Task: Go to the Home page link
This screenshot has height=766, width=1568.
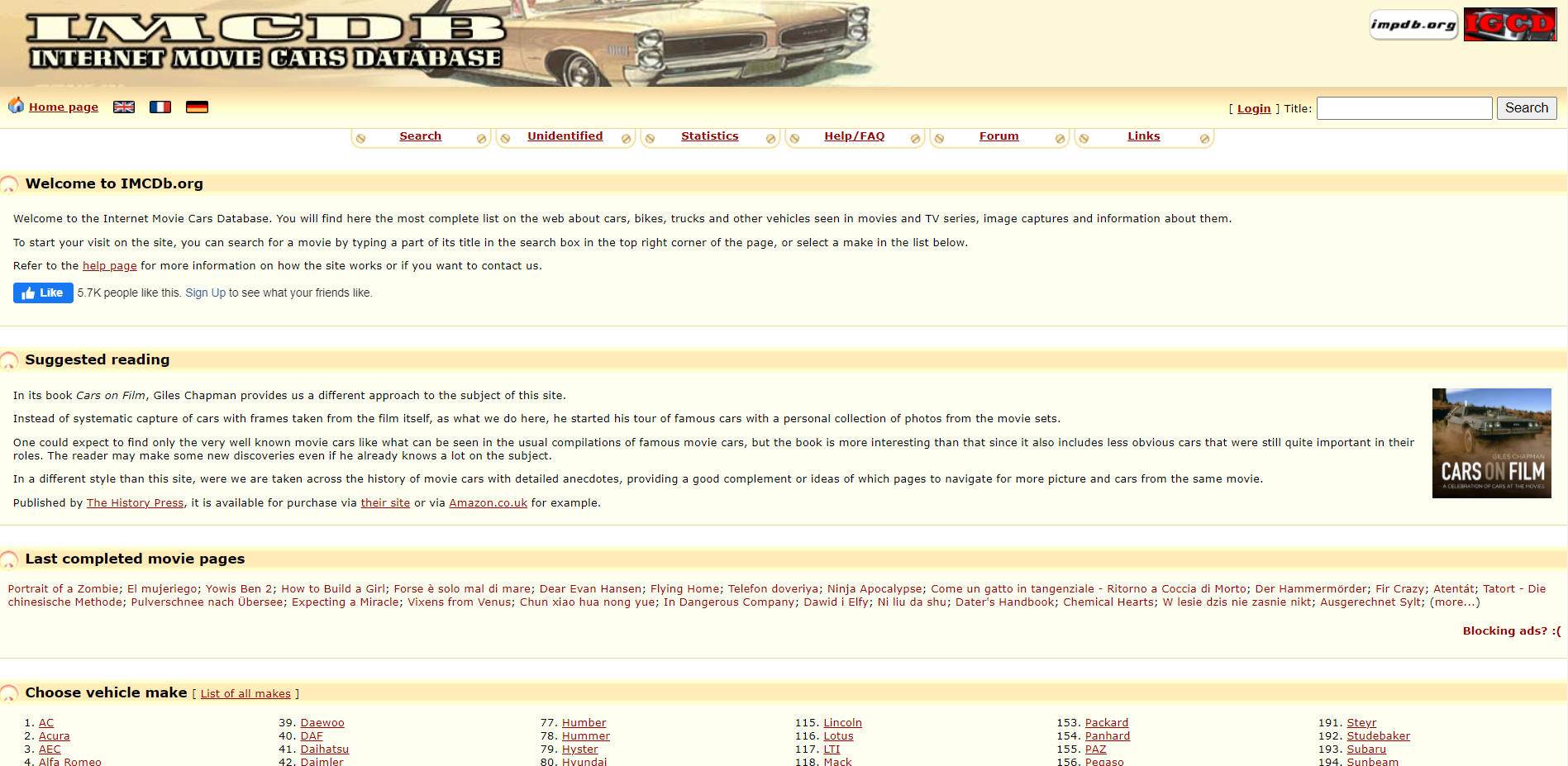Action: point(64,107)
